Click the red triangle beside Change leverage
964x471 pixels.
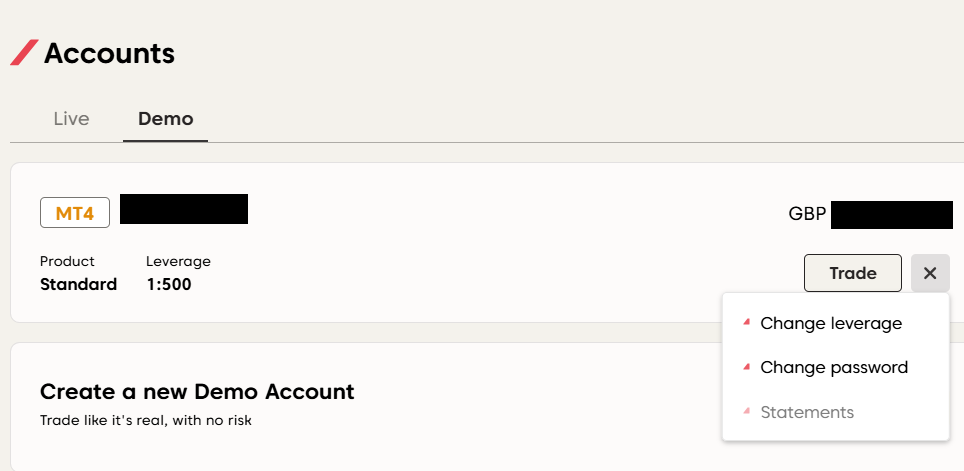coord(746,323)
